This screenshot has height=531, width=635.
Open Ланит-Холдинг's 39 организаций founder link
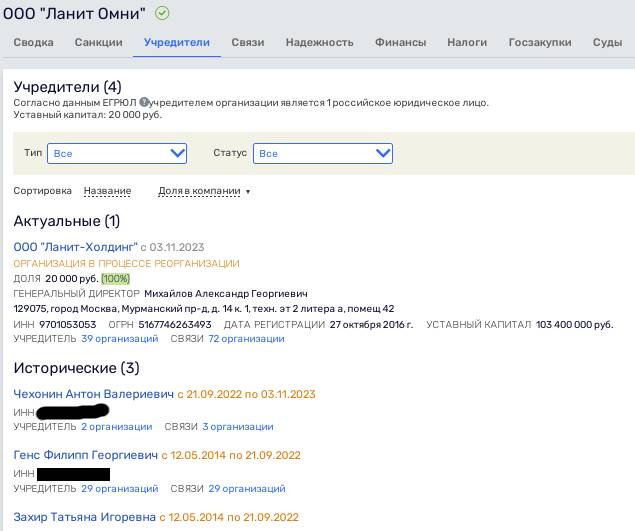coord(120,339)
